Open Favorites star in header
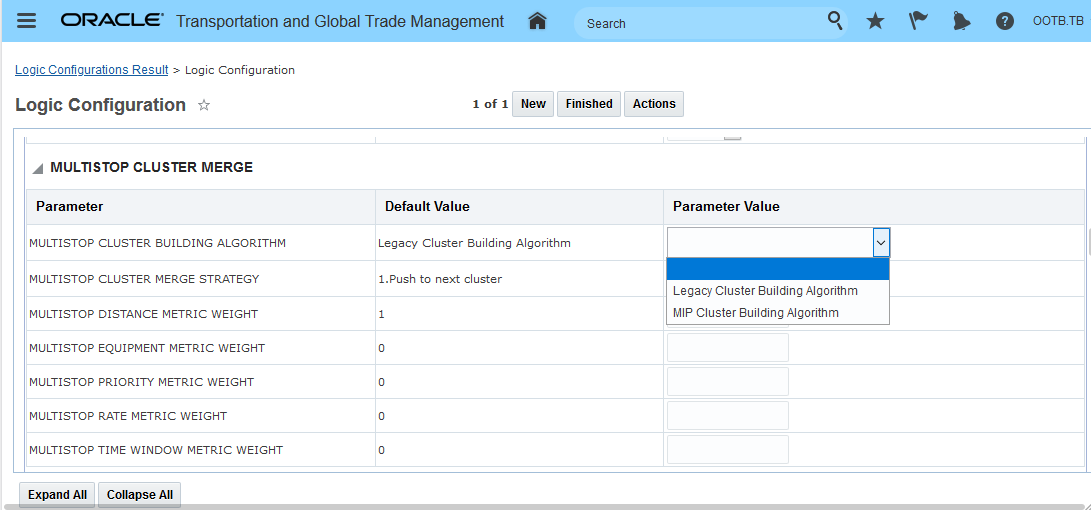The width and height of the screenshot is (1091, 510). point(875,21)
